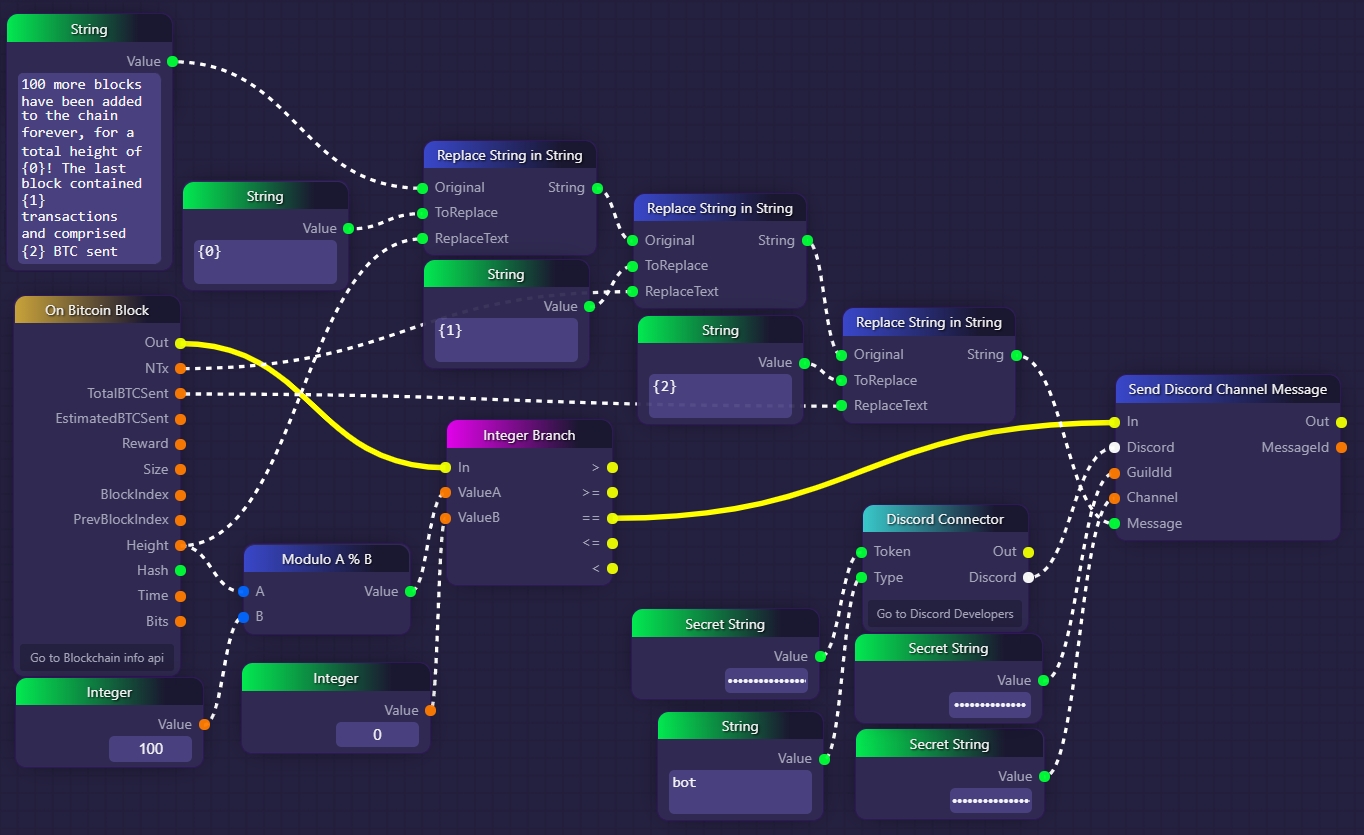Select the Modulo A % B node header

point(326,559)
